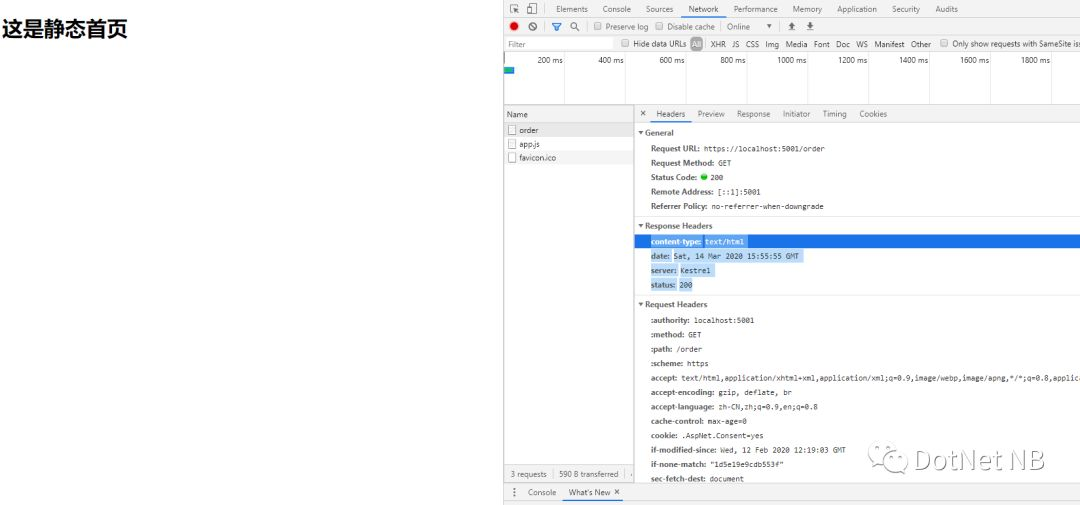Show the Cookies detail tab
The width and height of the screenshot is (1080, 505).
click(x=873, y=114)
